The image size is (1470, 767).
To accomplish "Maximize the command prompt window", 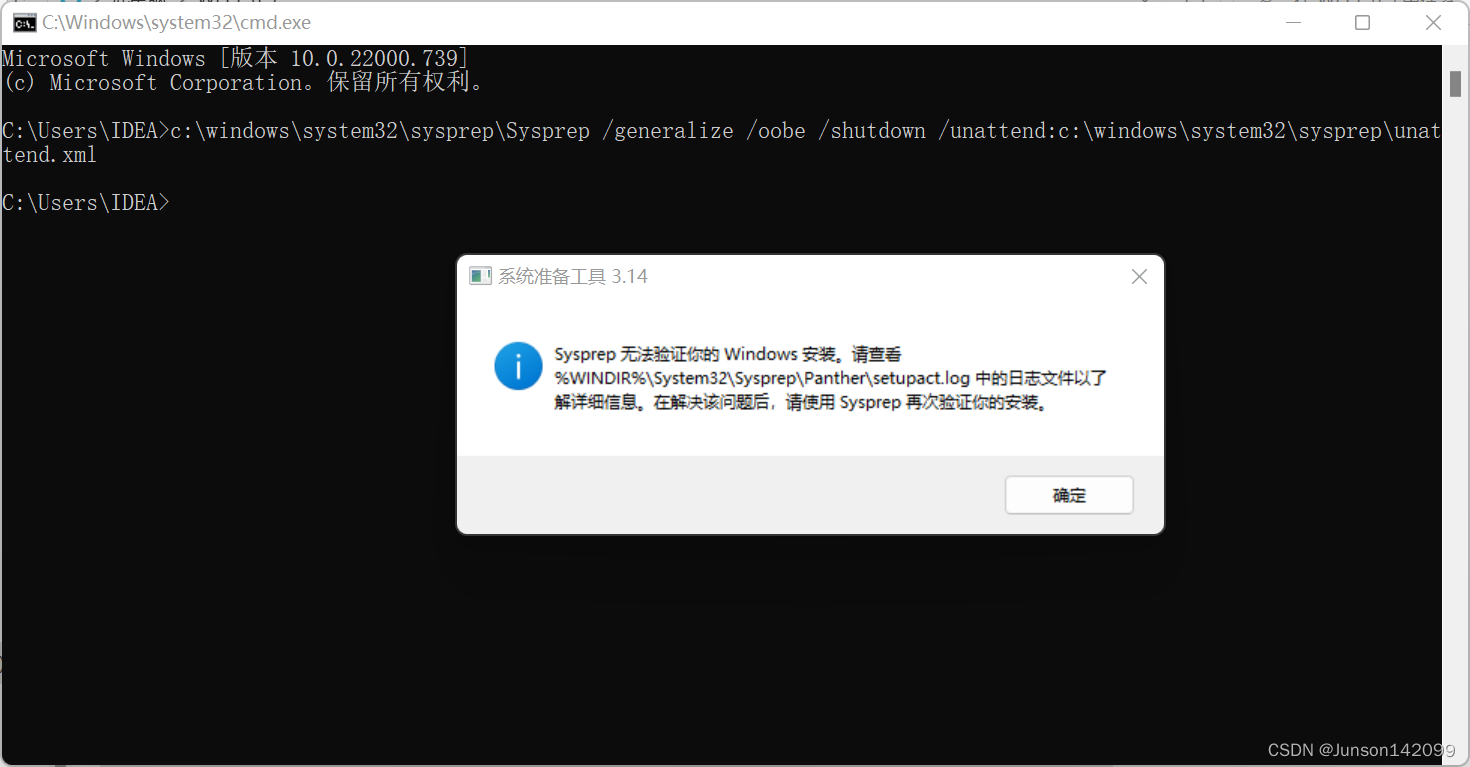I will tap(1363, 22).
